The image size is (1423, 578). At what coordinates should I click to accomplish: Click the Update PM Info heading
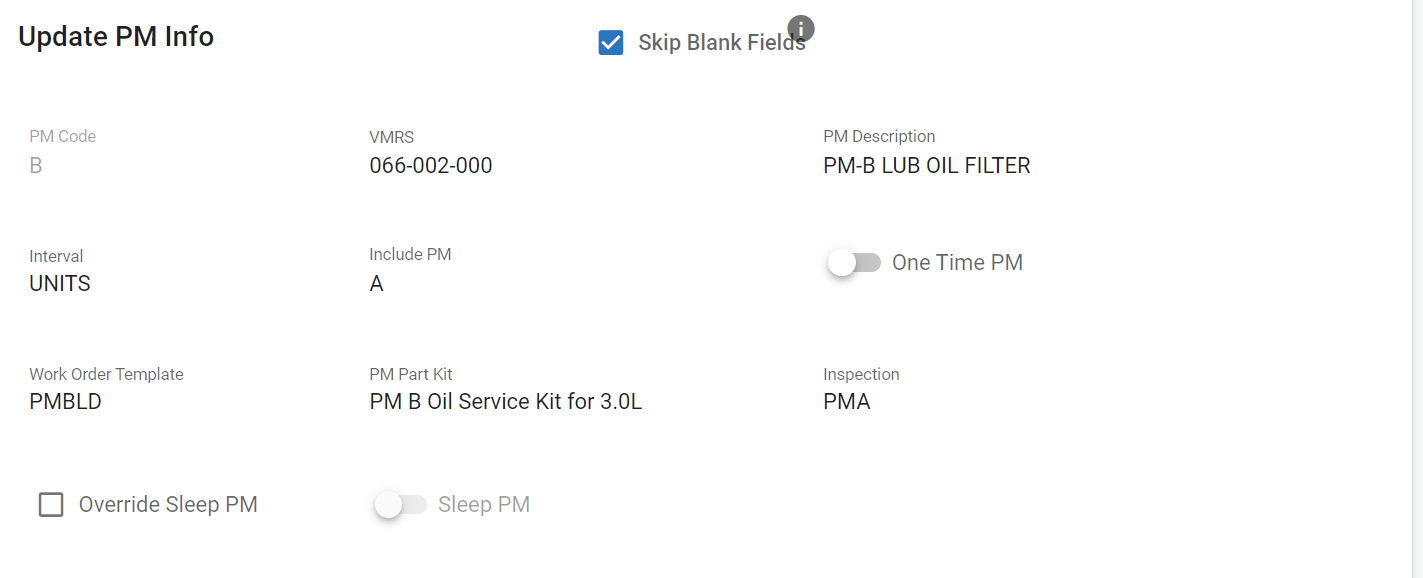point(116,37)
